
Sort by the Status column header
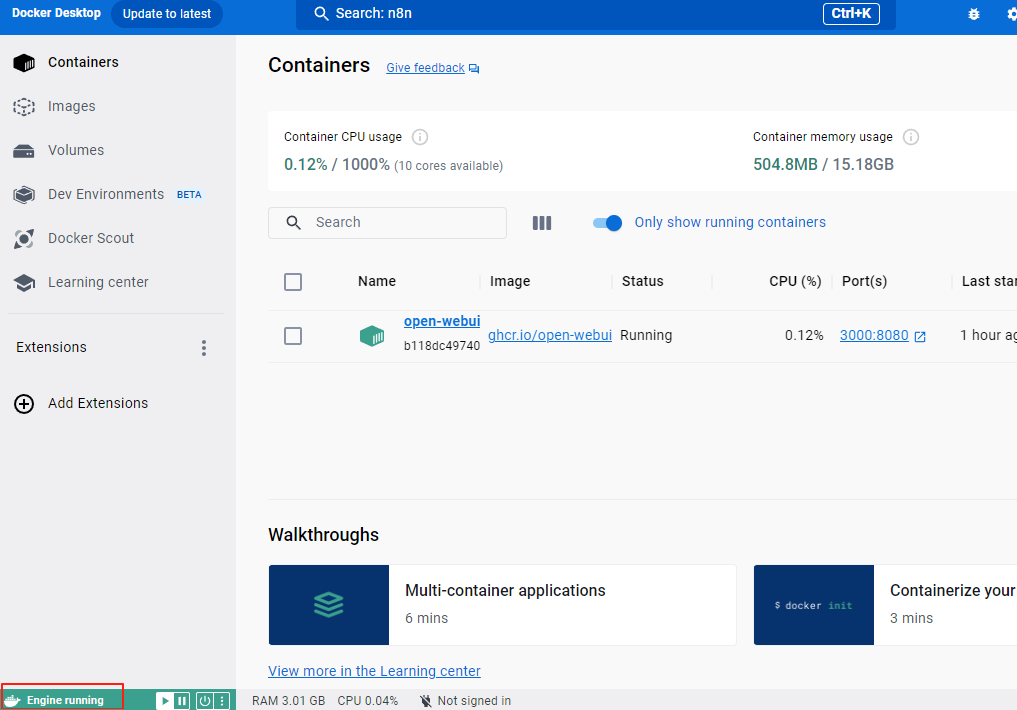click(642, 281)
